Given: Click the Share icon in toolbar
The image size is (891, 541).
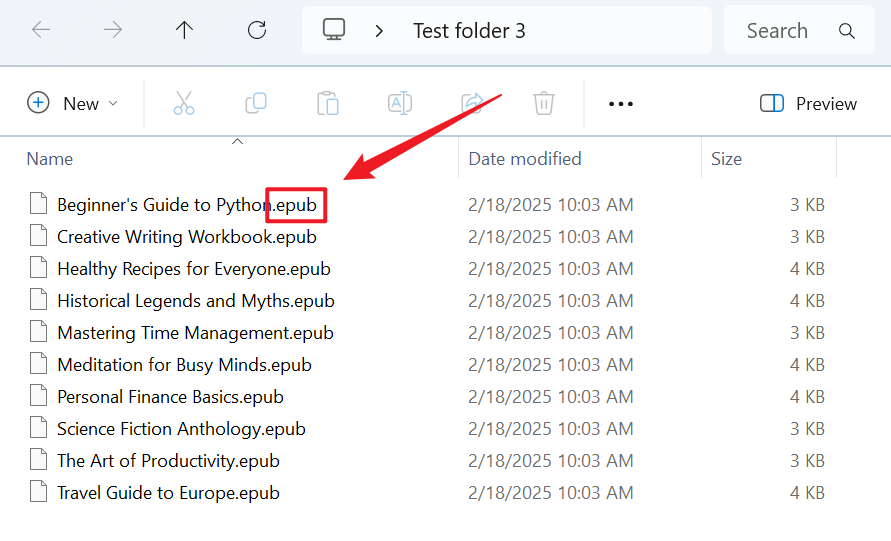Looking at the screenshot, I should 472,103.
